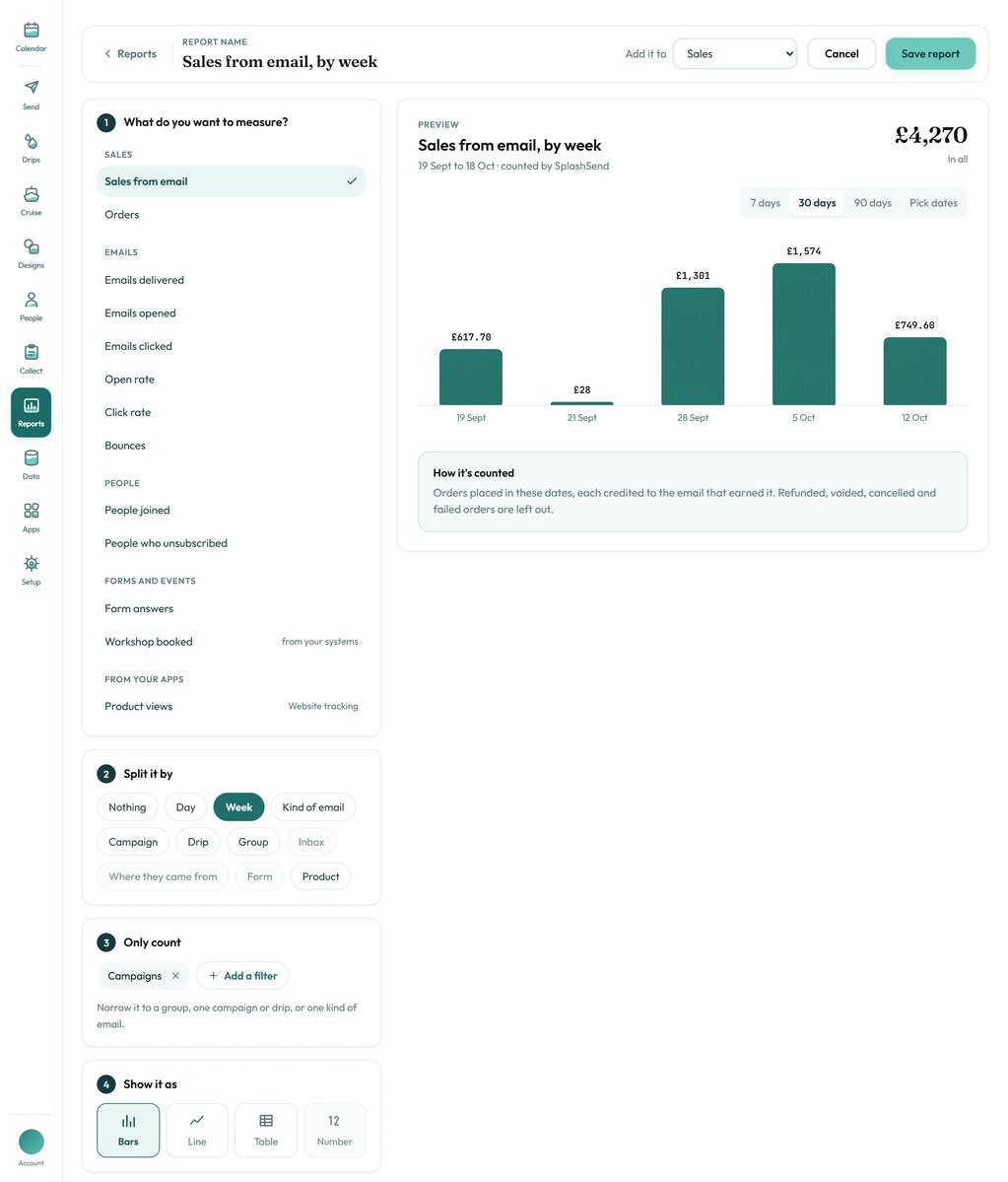Viewport: 1008px width, 1182px height.
Task: Click Add a filter button
Action: [x=242, y=975]
